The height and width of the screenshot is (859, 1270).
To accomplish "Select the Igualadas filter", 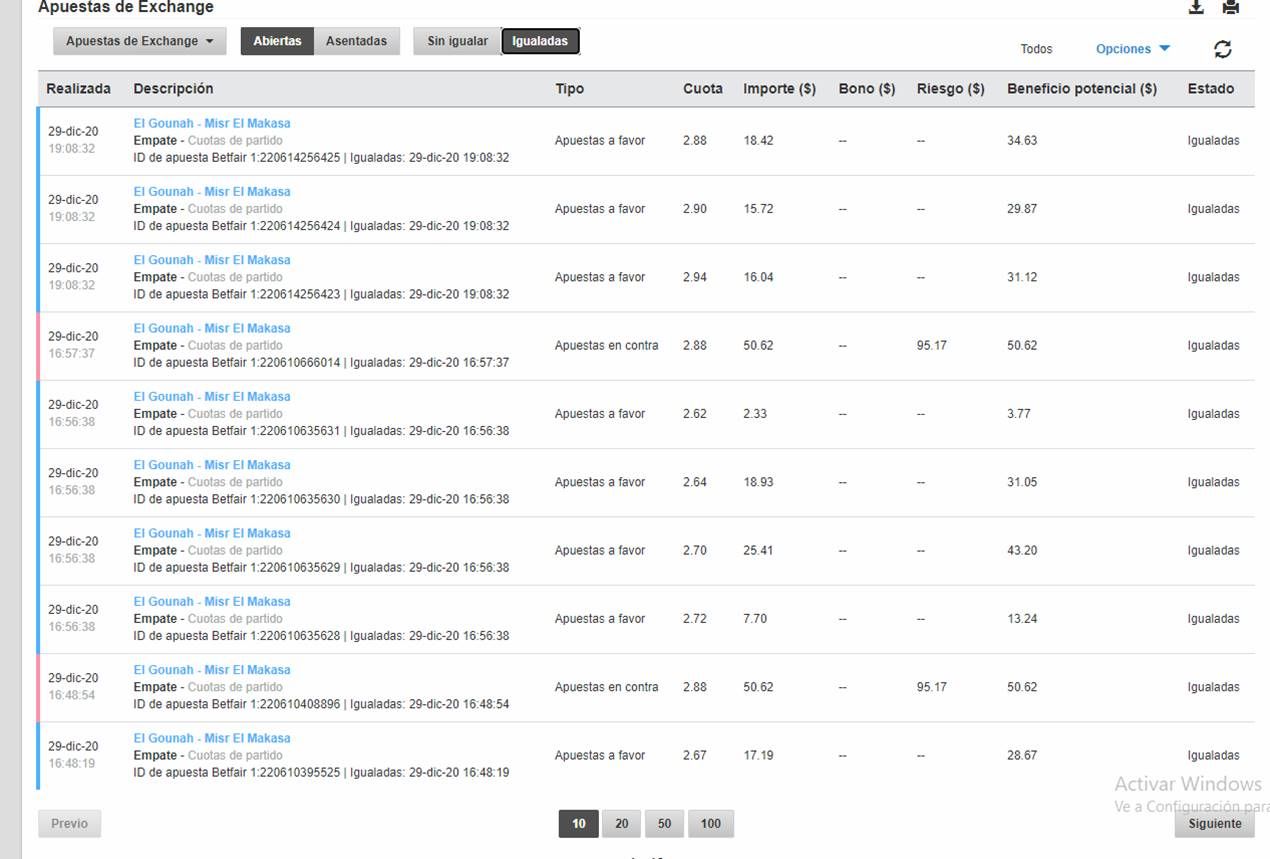I will [540, 41].
